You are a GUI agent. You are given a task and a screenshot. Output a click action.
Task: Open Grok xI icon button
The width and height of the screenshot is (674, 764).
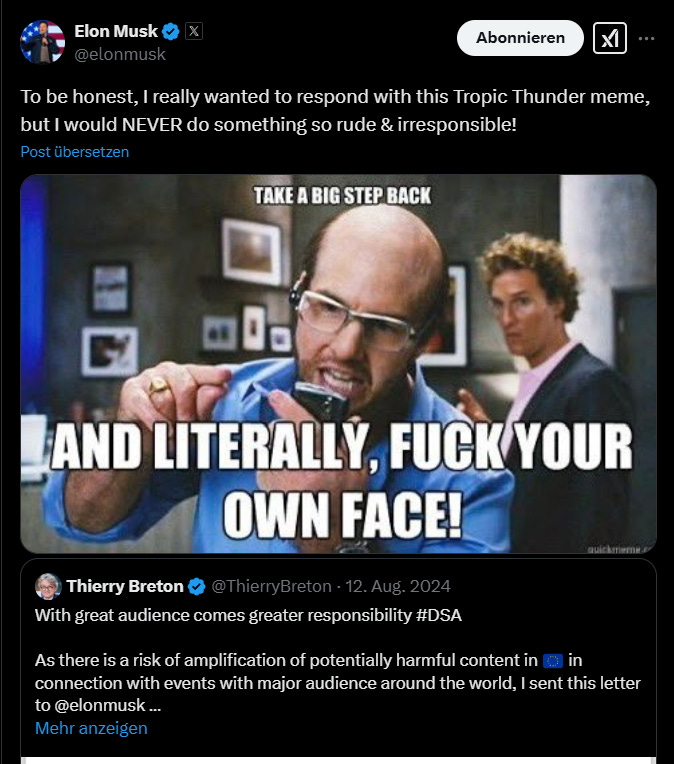610,38
